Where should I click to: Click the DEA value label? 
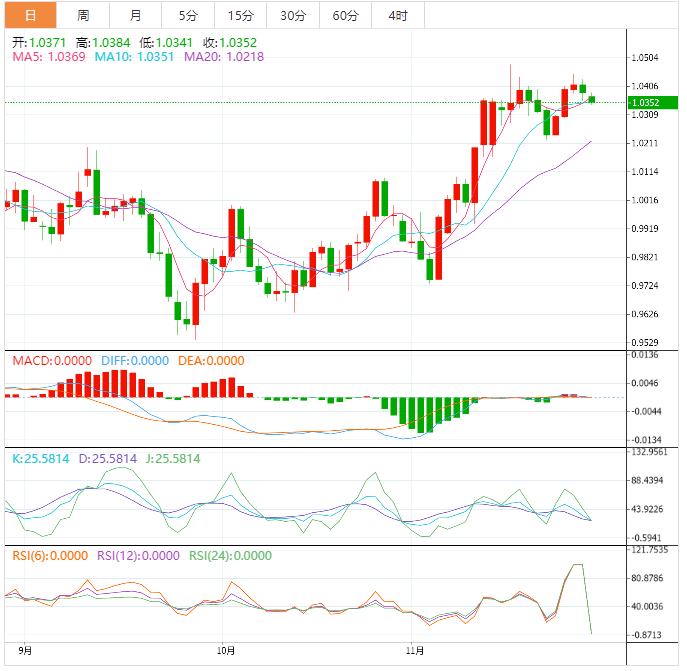pyautogui.click(x=210, y=361)
